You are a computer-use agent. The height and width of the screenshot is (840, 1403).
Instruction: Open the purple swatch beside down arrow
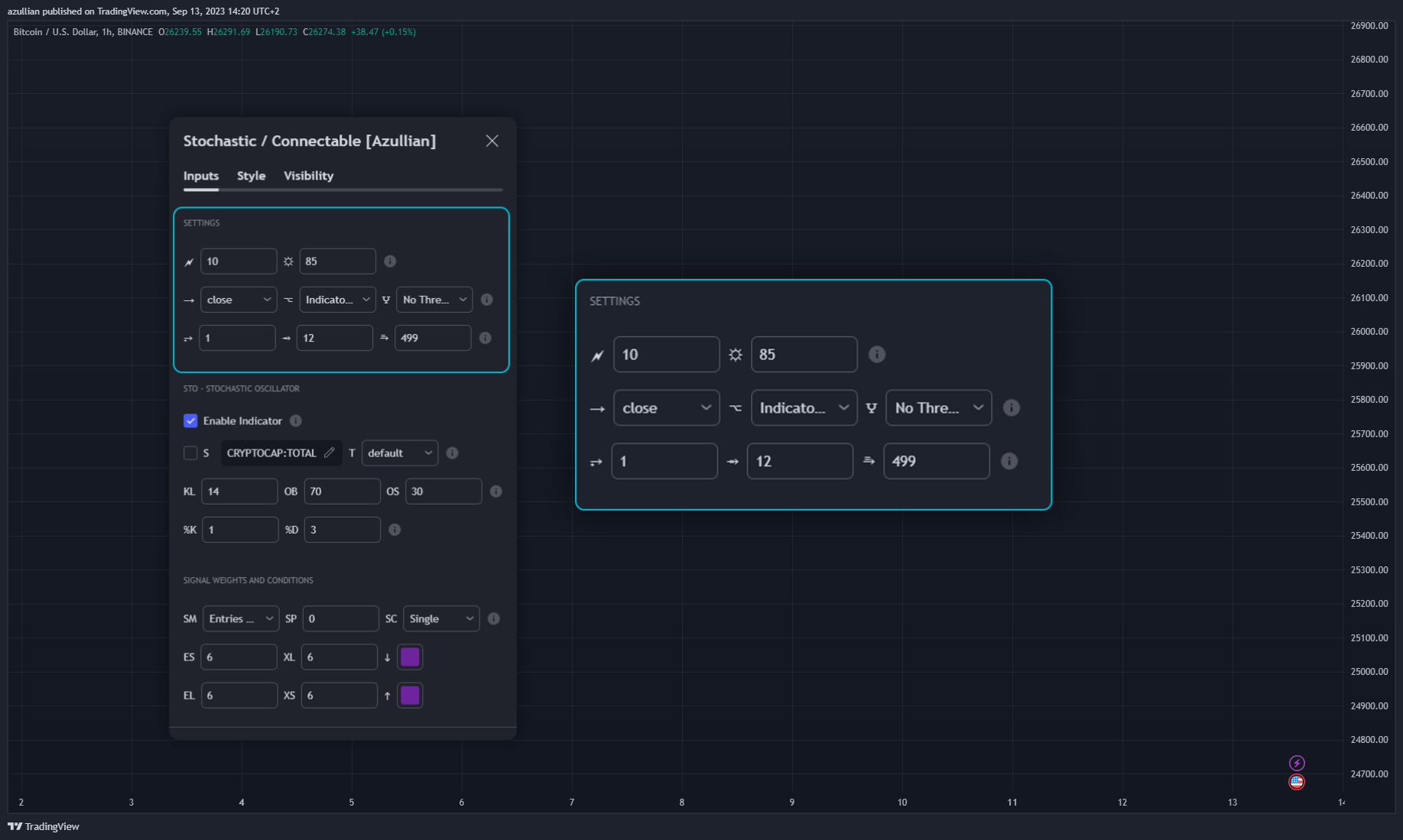pyautogui.click(x=410, y=657)
